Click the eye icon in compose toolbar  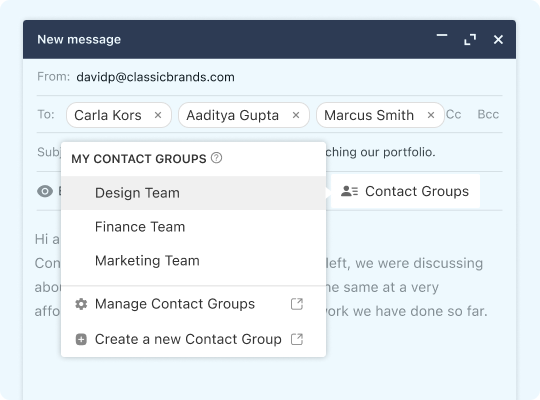point(45,191)
